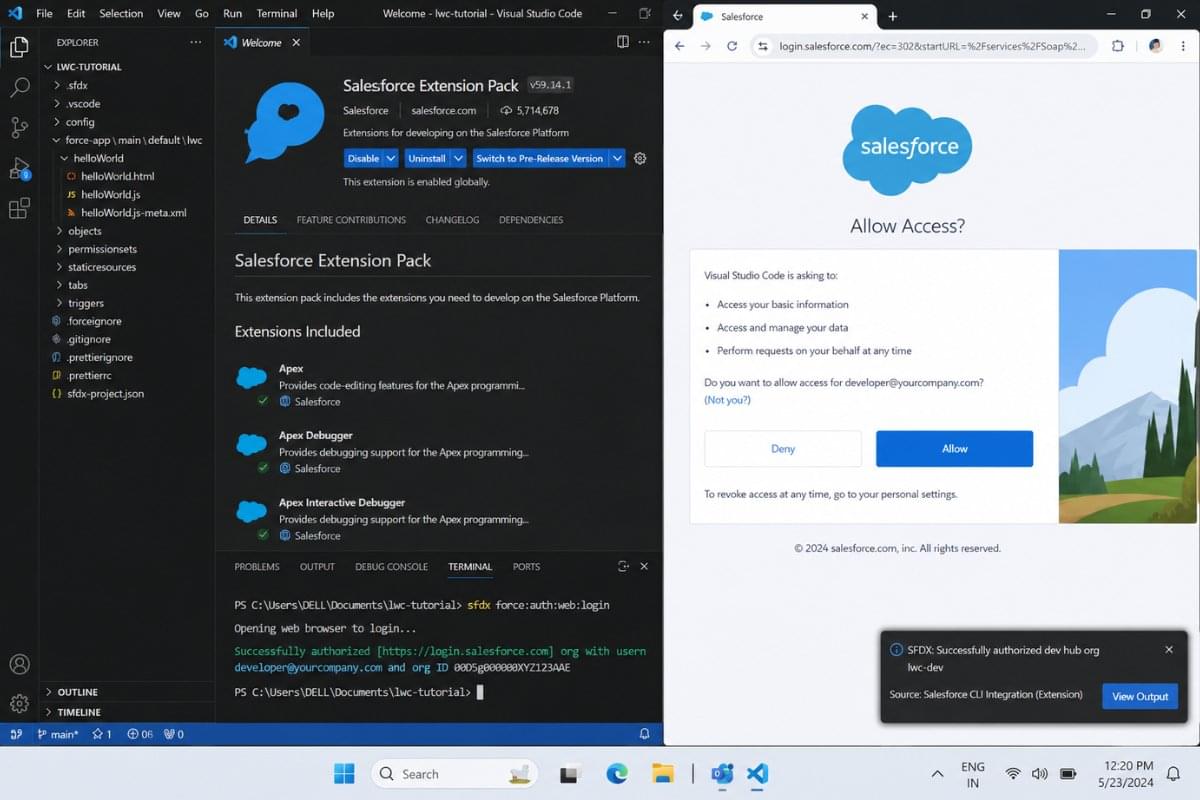Open editor more actions ellipsis

[646, 42]
